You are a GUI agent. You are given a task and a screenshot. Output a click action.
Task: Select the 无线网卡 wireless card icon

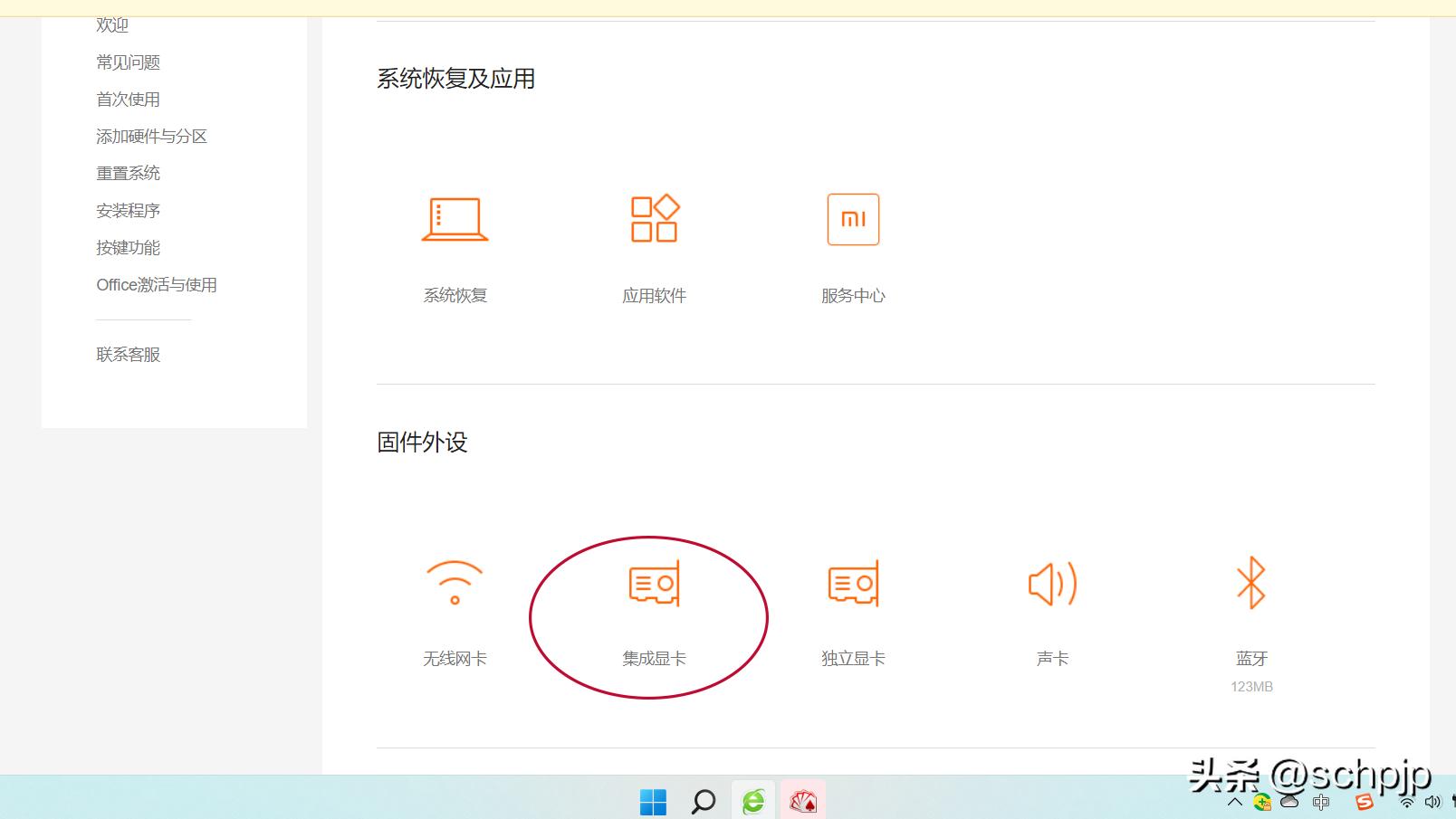454,584
